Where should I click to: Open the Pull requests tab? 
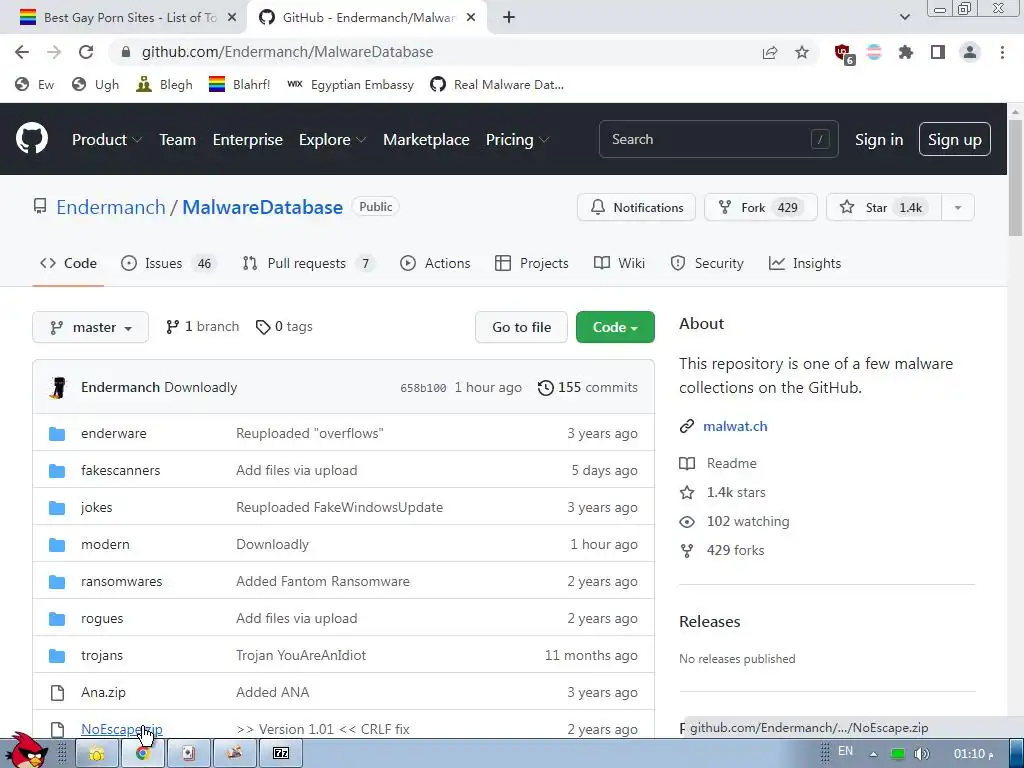308,263
